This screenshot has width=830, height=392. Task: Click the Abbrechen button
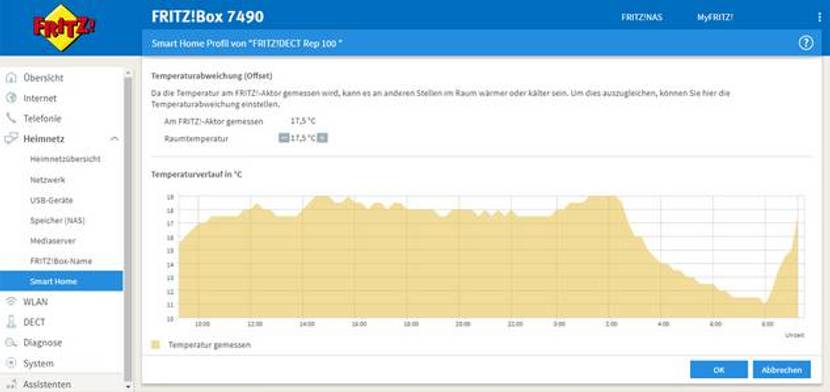click(782, 370)
